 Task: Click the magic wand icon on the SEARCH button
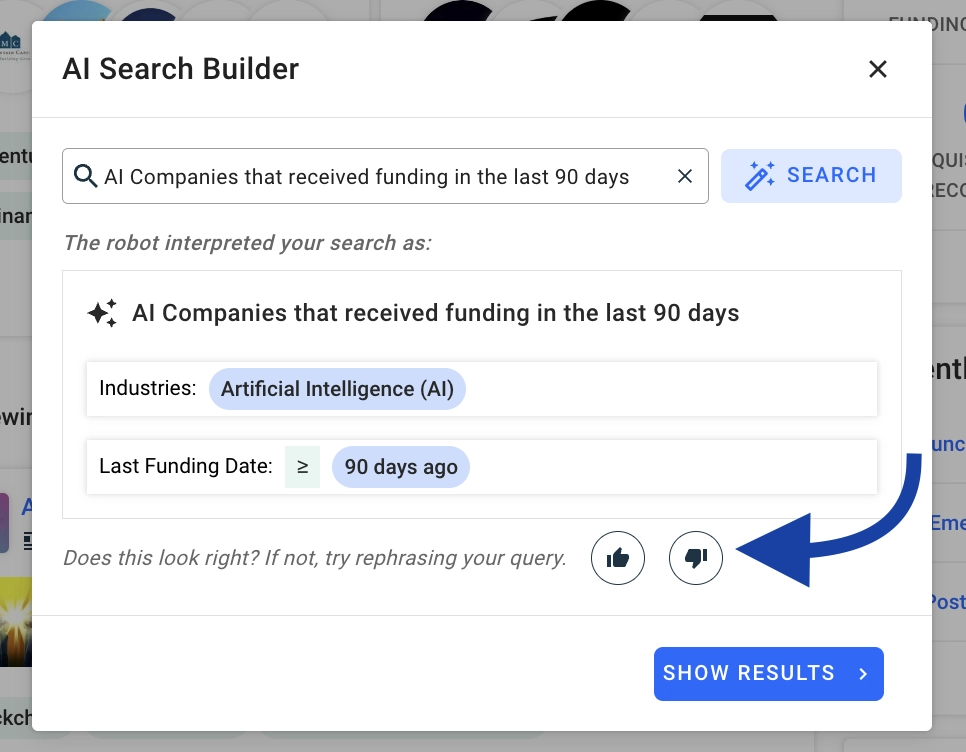tap(761, 175)
